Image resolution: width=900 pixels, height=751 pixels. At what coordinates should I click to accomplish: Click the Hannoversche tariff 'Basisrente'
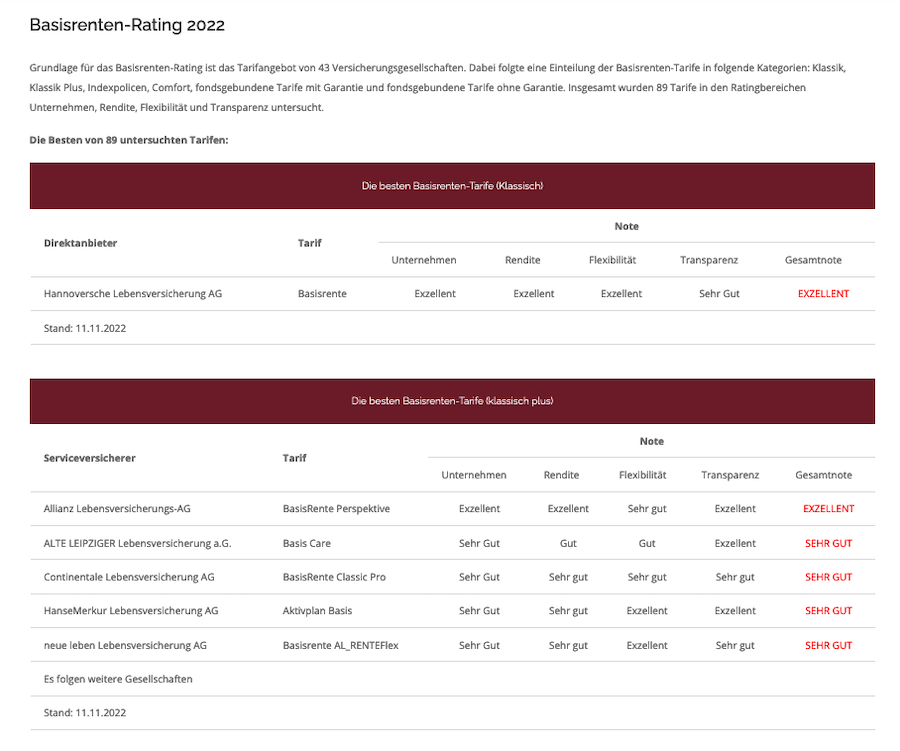click(322, 294)
